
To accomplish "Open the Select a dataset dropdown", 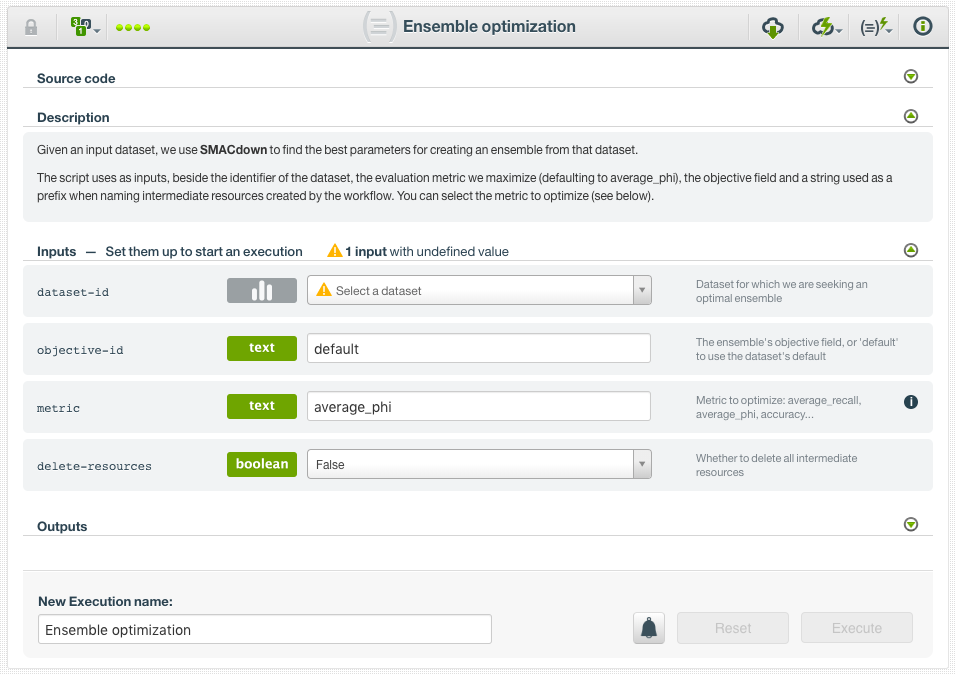I will [640, 290].
